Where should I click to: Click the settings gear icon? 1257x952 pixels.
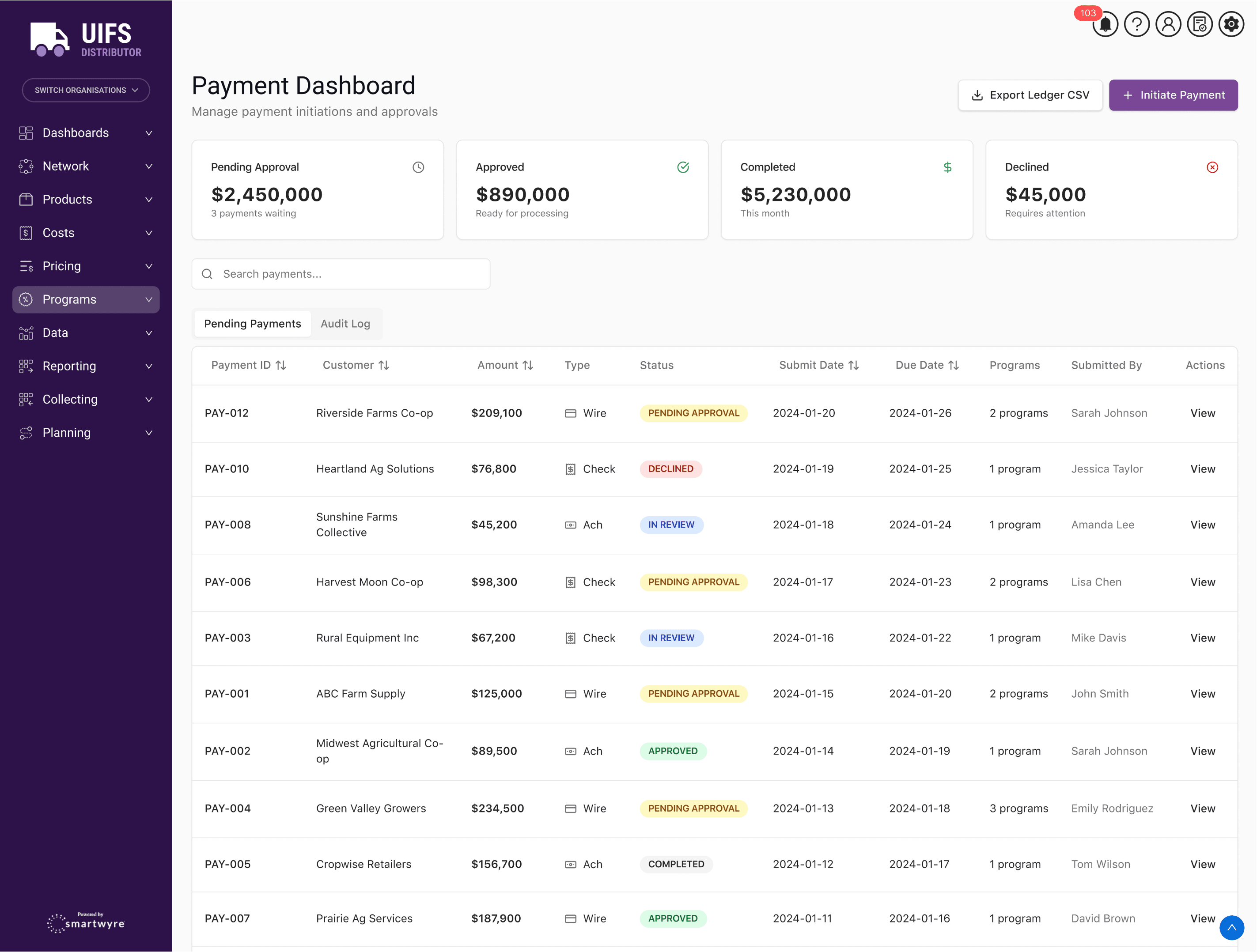(x=1231, y=24)
